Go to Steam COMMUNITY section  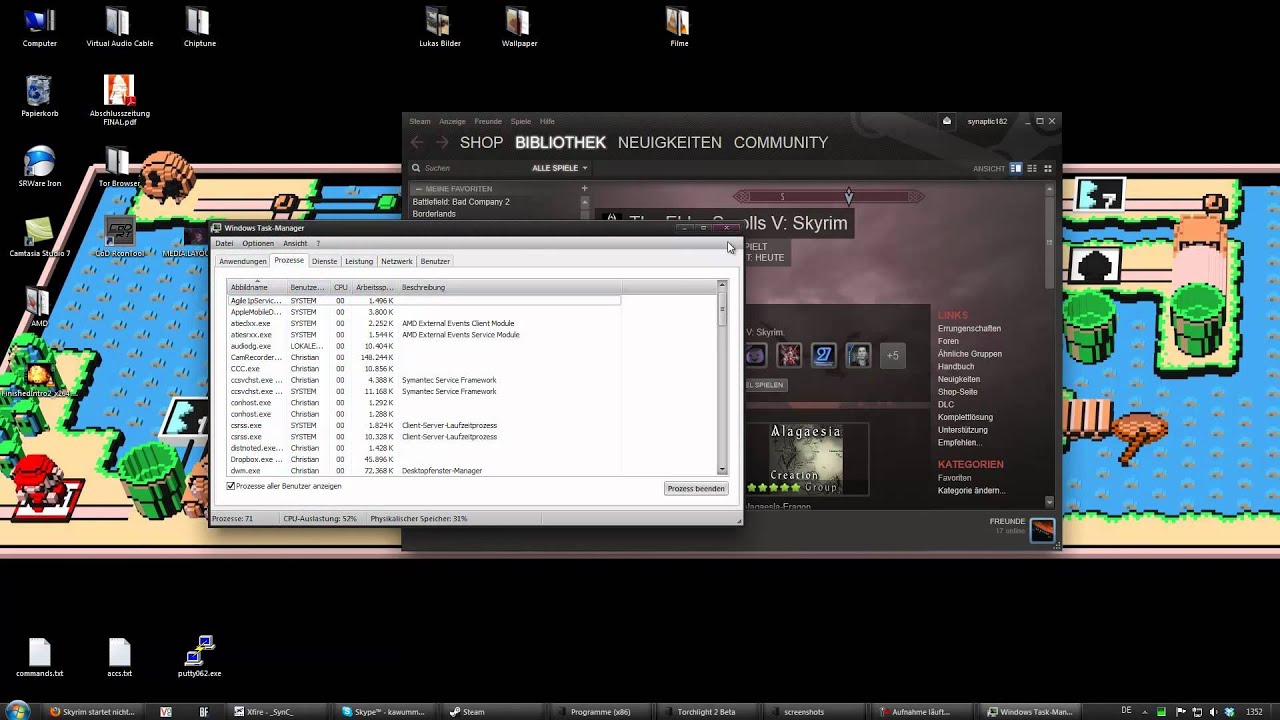781,142
